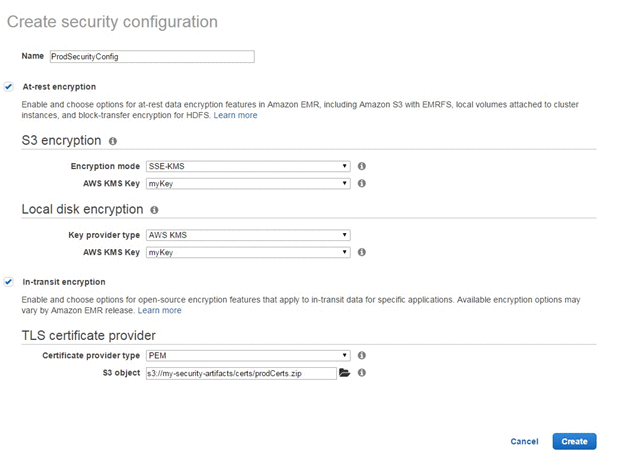This screenshot has width=620, height=470.
Task: Click info icon beside S3 object field
Action: point(361,373)
